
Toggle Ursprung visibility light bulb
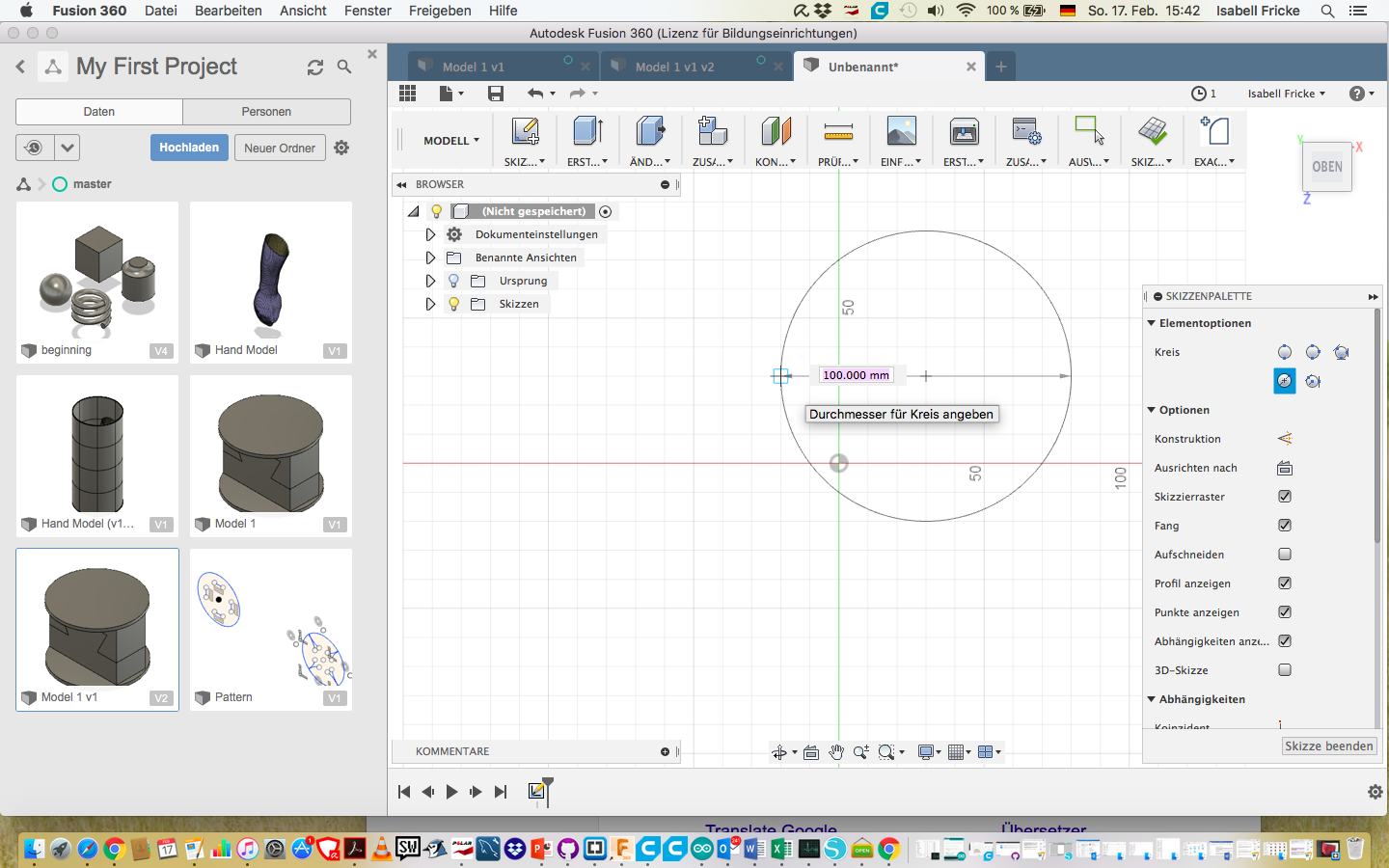pos(453,281)
